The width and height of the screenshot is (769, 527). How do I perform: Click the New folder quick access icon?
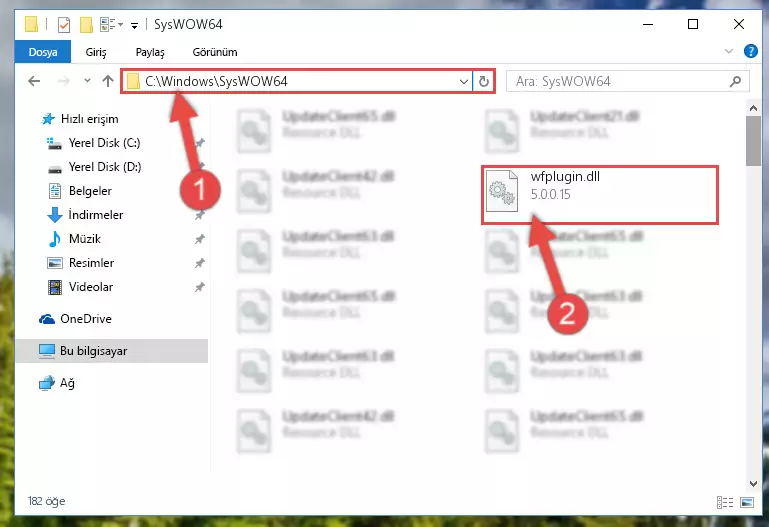click(86, 25)
